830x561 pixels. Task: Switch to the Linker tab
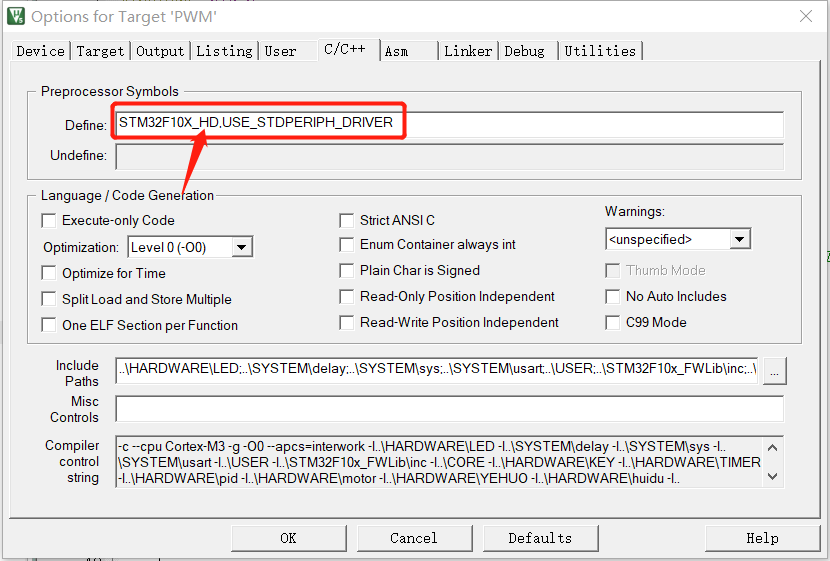468,51
